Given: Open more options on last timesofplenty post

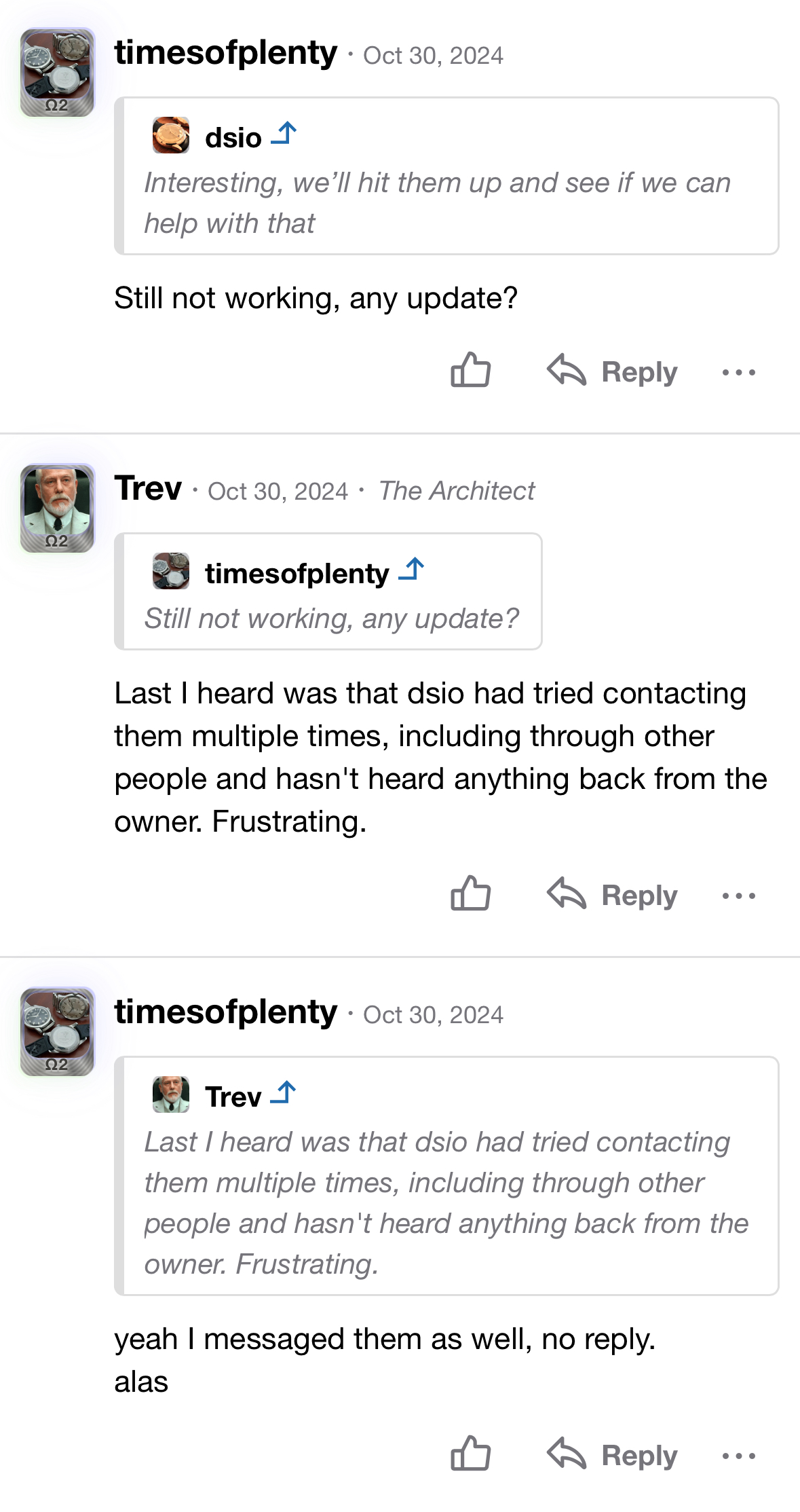Looking at the screenshot, I should point(738,1456).
